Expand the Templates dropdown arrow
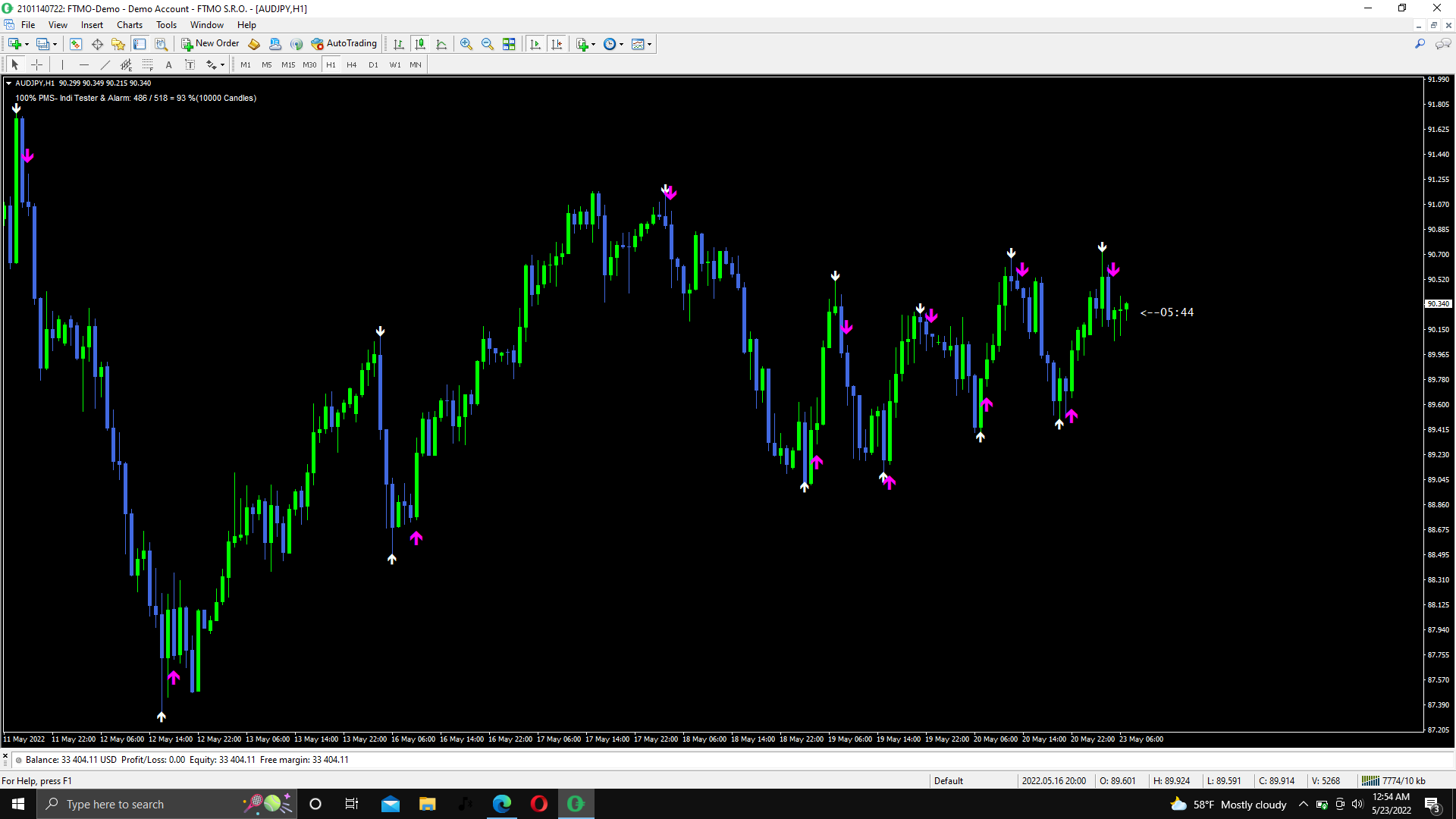The height and width of the screenshot is (819, 1456). click(x=650, y=44)
